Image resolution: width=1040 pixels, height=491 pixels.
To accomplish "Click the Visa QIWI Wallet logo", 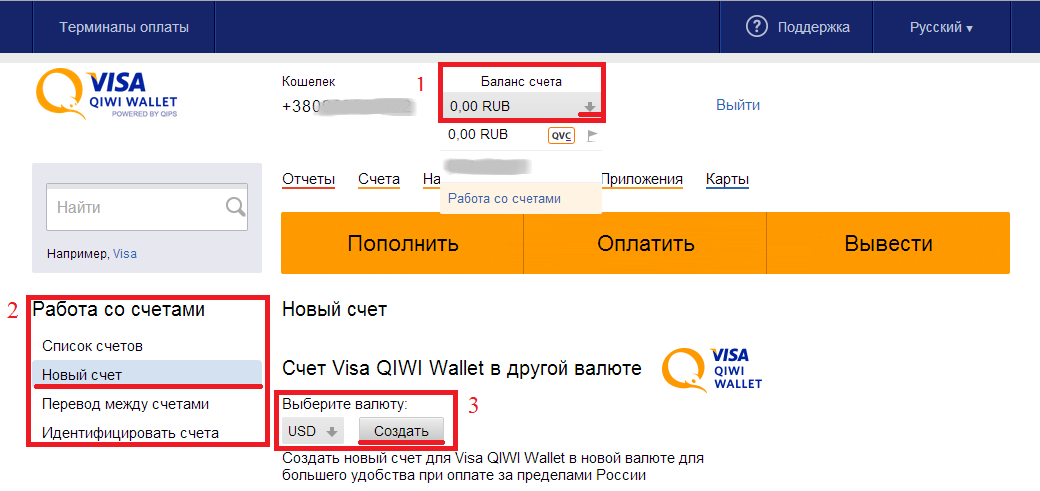I will point(107,95).
